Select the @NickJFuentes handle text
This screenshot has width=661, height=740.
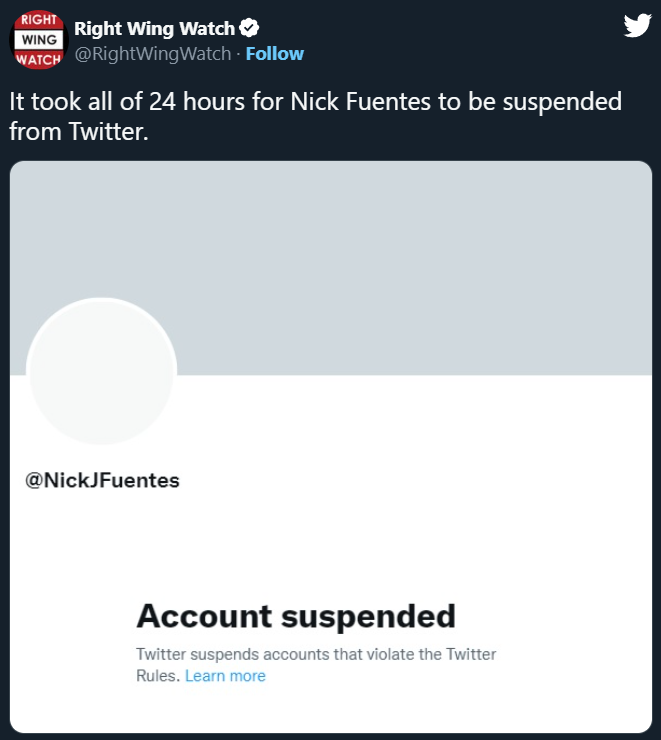point(102,480)
